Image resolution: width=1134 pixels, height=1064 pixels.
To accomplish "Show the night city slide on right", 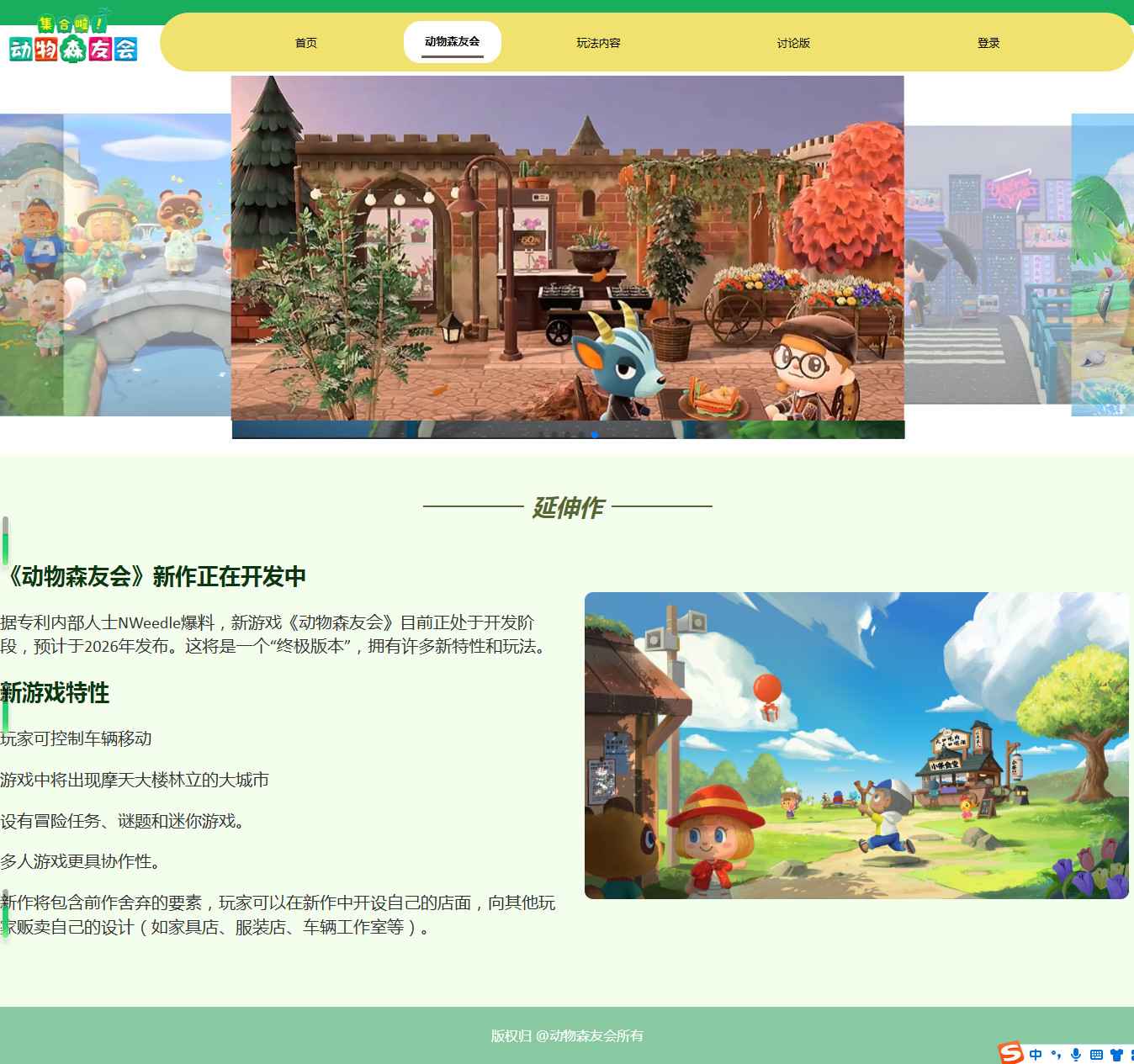I will [x=986, y=265].
